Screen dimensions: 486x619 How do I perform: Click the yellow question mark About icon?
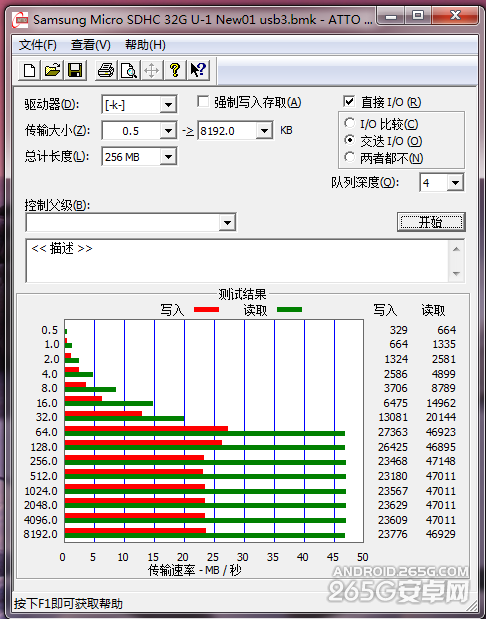(175, 71)
